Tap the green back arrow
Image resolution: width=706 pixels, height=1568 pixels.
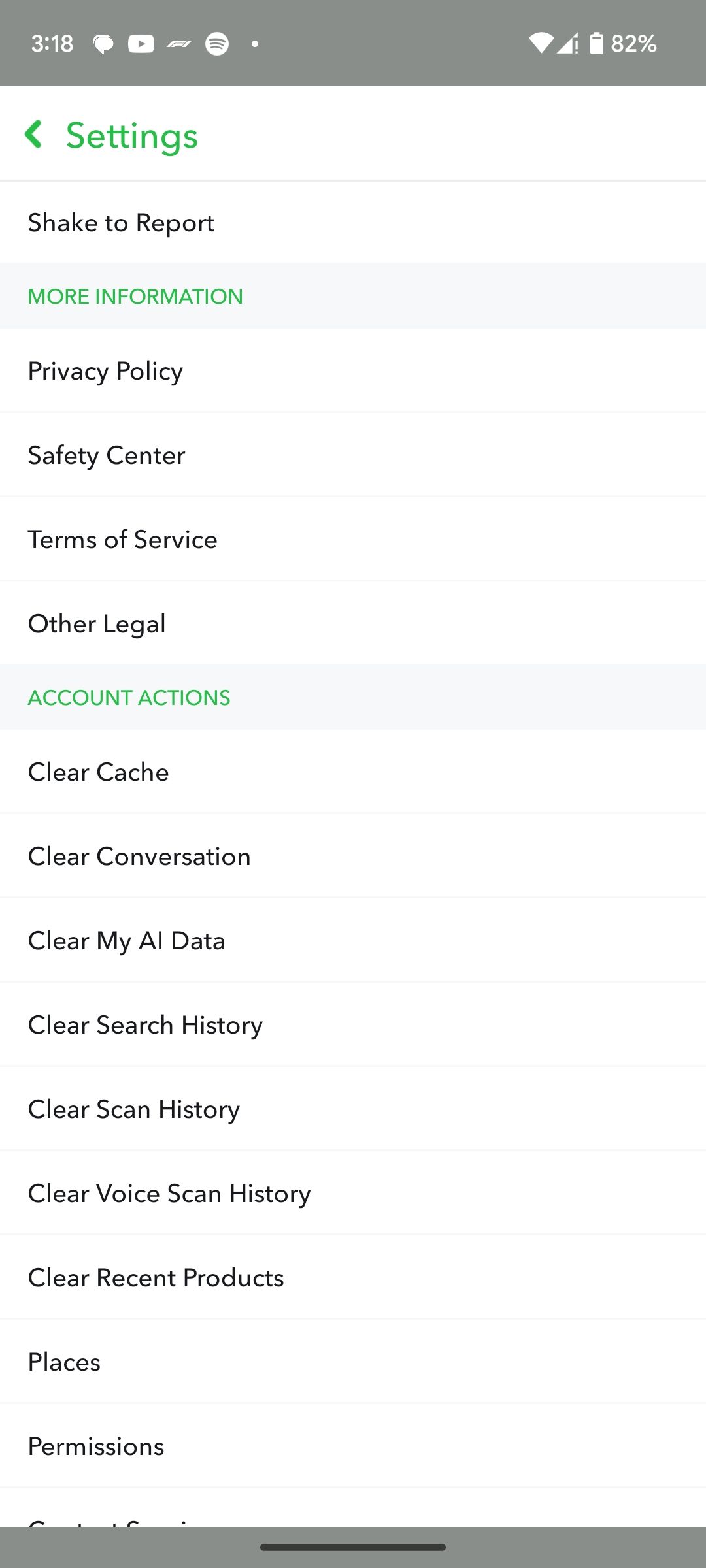34,135
